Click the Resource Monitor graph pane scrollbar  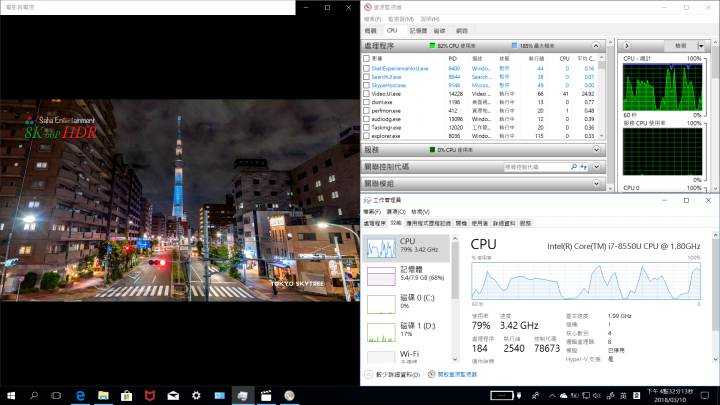coord(715,116)
